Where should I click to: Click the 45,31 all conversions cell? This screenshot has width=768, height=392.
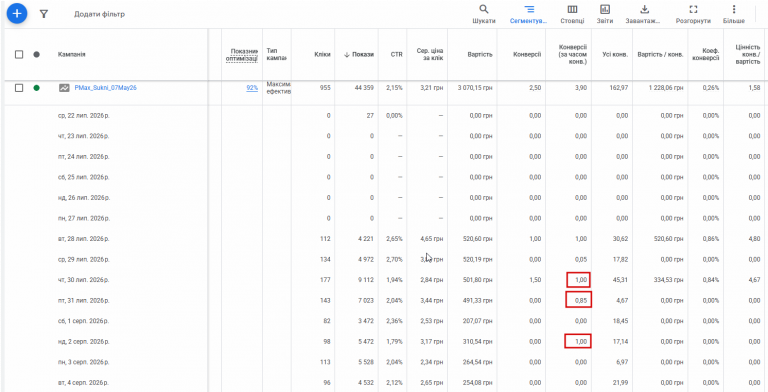[621, 280]
